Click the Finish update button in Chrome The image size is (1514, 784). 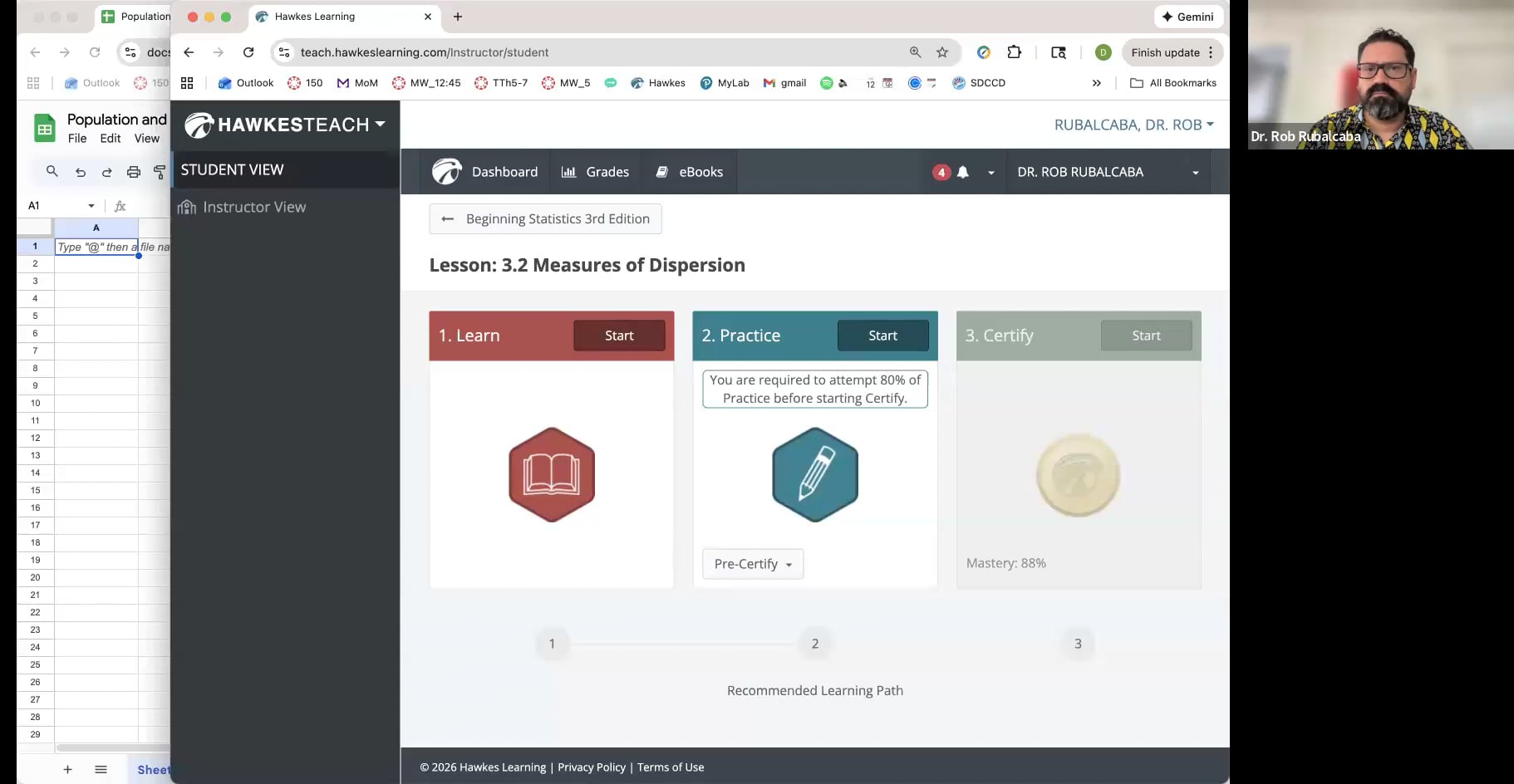(x=1172, y=52)
